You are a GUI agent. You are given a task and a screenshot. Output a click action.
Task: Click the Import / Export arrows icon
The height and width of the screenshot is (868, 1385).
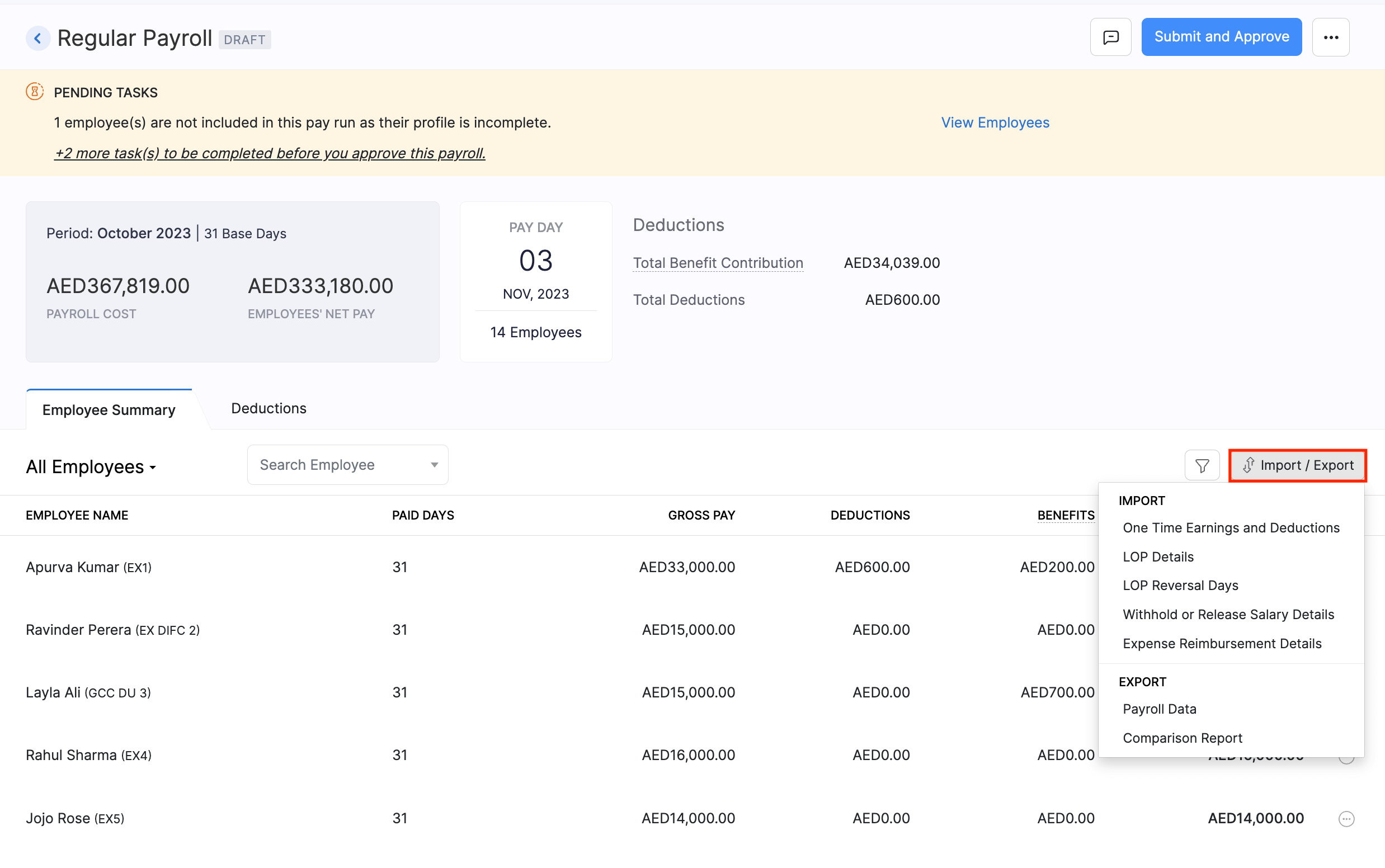click(x=1250, y=465)
